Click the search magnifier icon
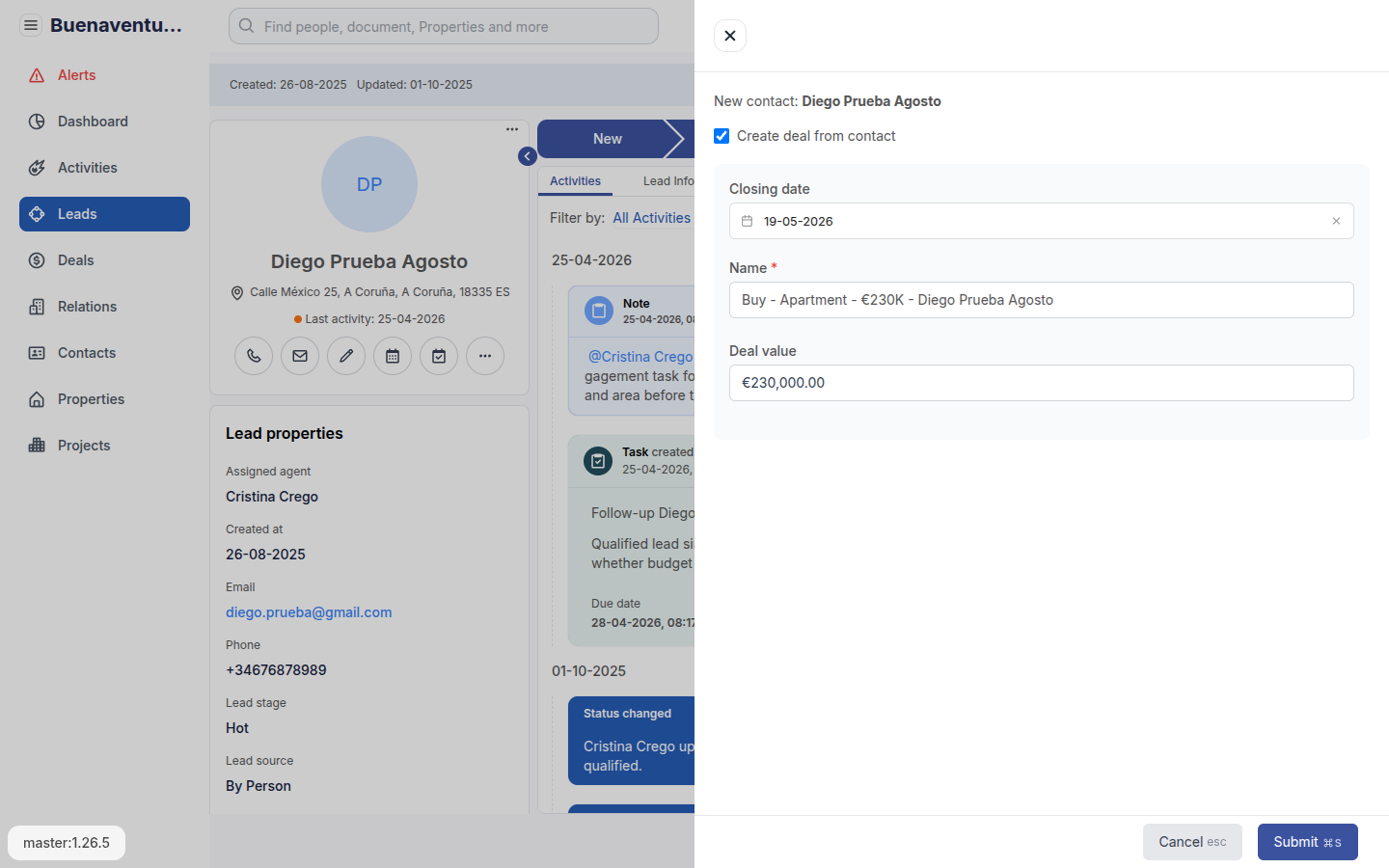The image size is (1389, 868). pos(247,26)
